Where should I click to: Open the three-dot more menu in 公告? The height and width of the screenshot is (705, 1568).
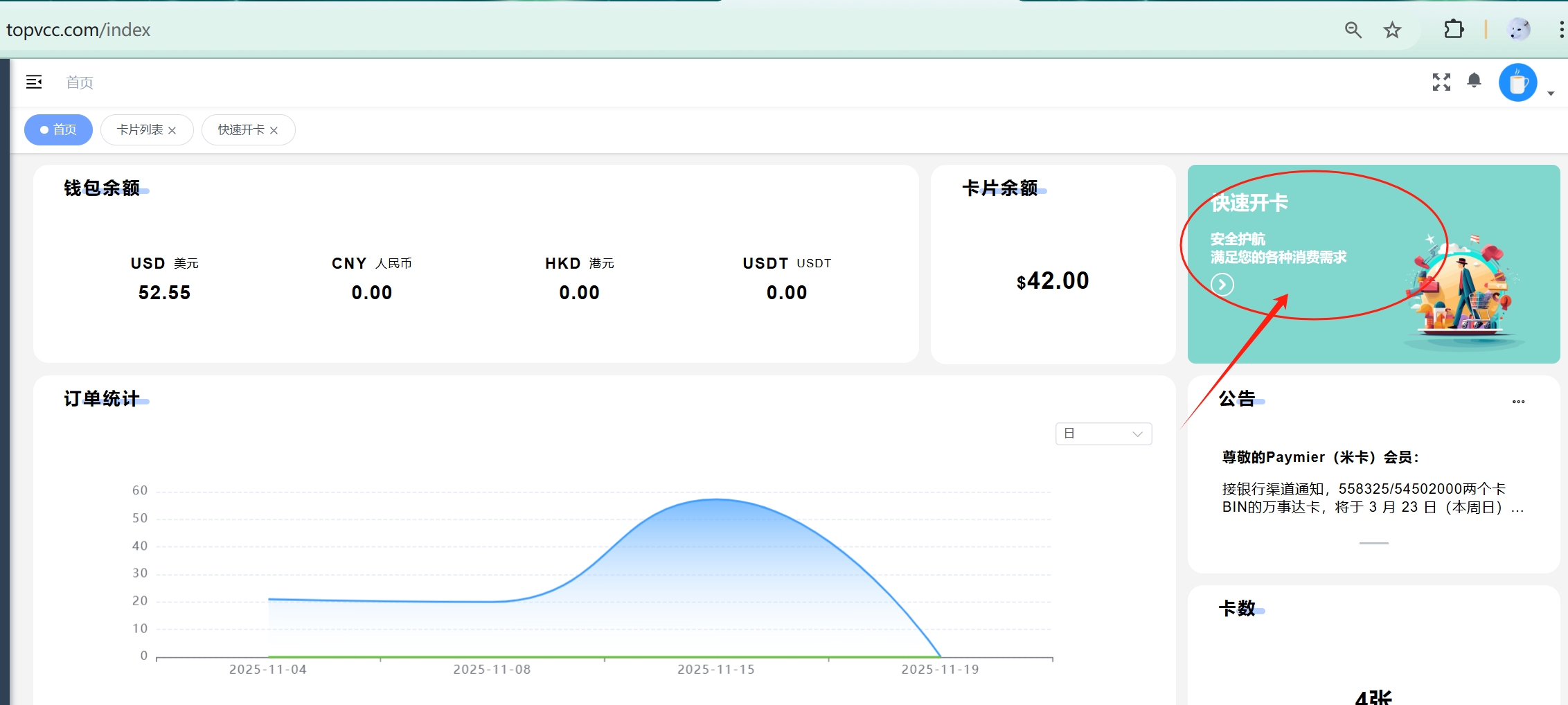click(1518, 402)
